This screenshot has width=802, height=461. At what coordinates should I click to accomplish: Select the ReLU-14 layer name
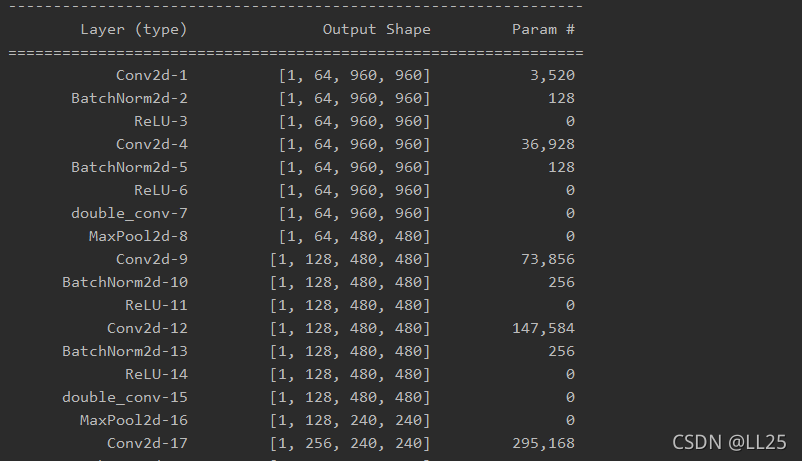[156, 375]
